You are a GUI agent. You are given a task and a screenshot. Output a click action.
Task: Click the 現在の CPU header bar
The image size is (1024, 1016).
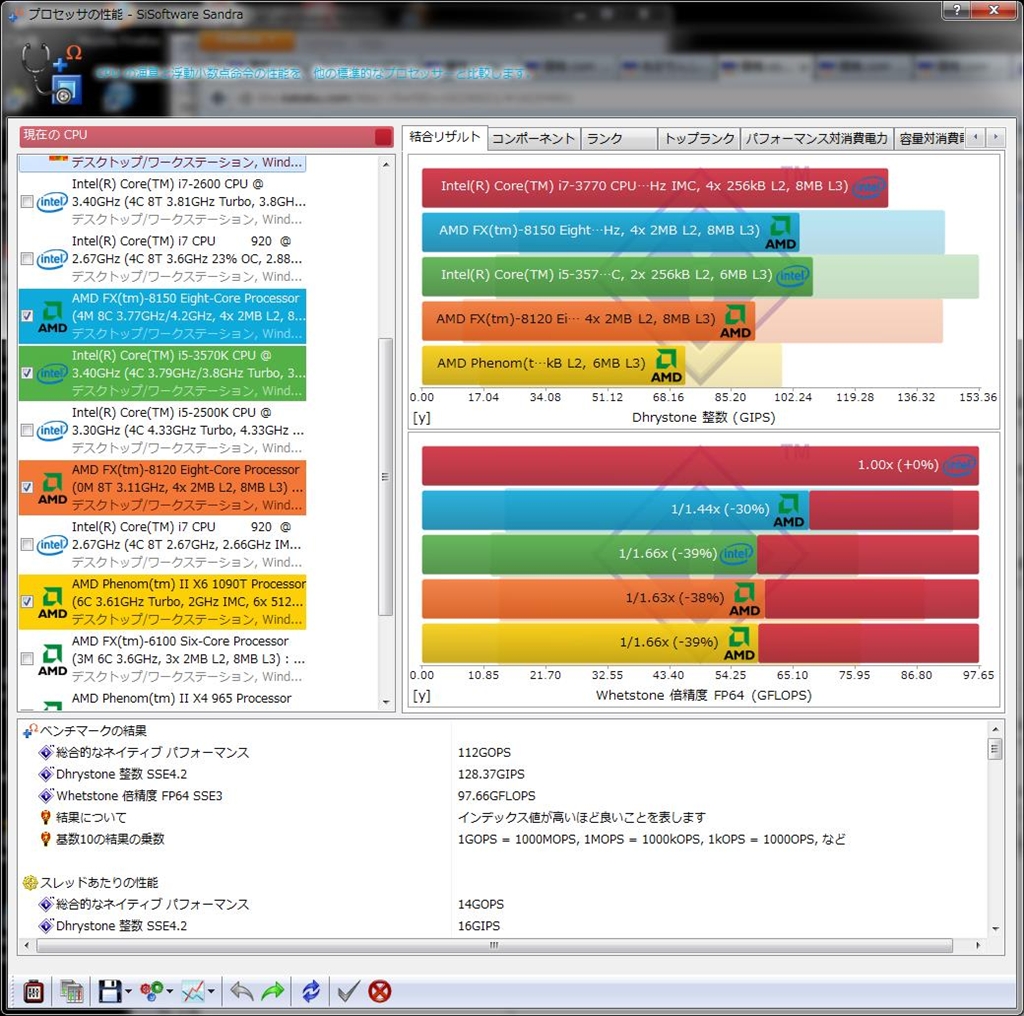[x=206, y=136]
